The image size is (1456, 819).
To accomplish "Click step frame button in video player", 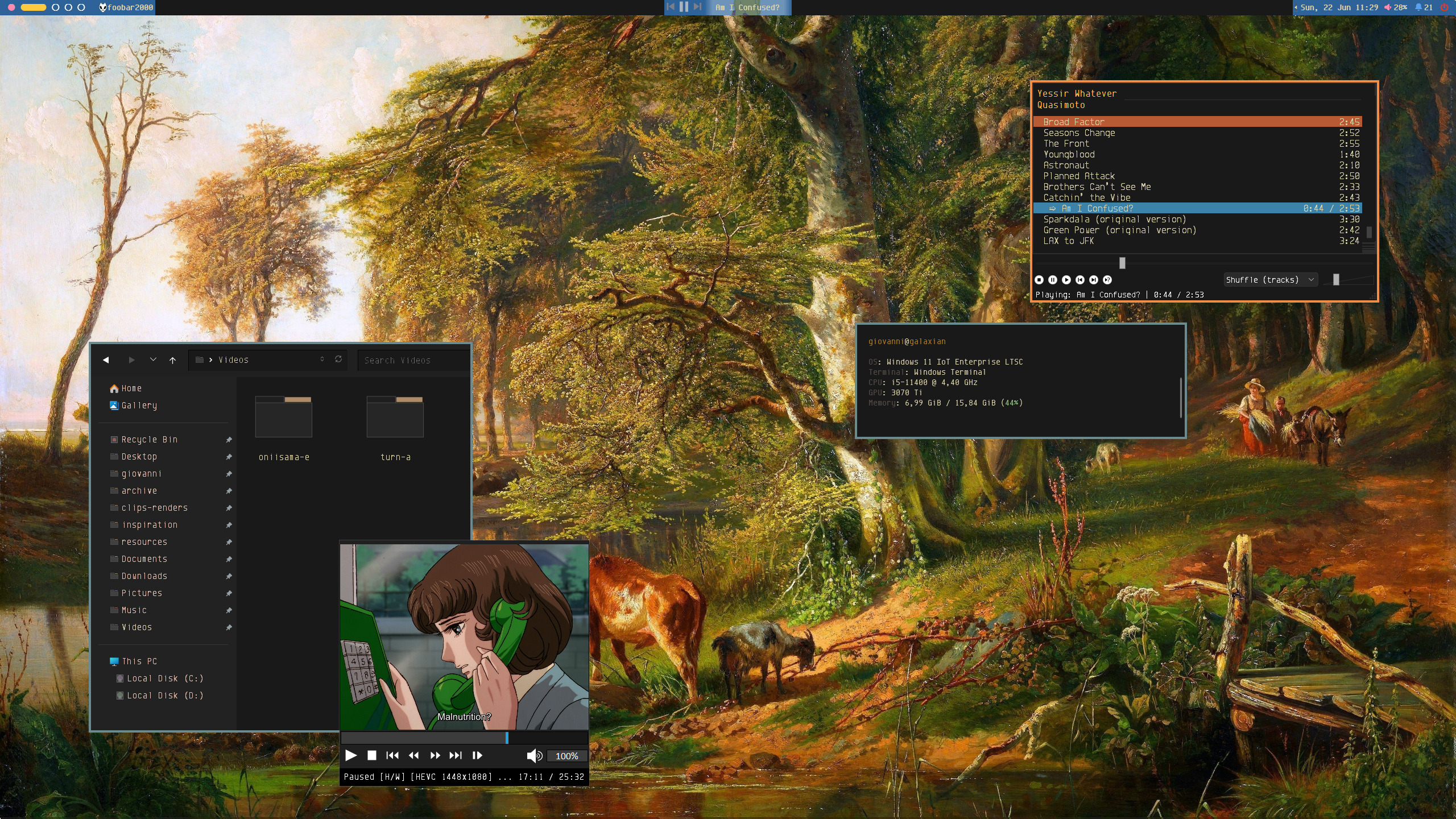I will tap(477, 755).
